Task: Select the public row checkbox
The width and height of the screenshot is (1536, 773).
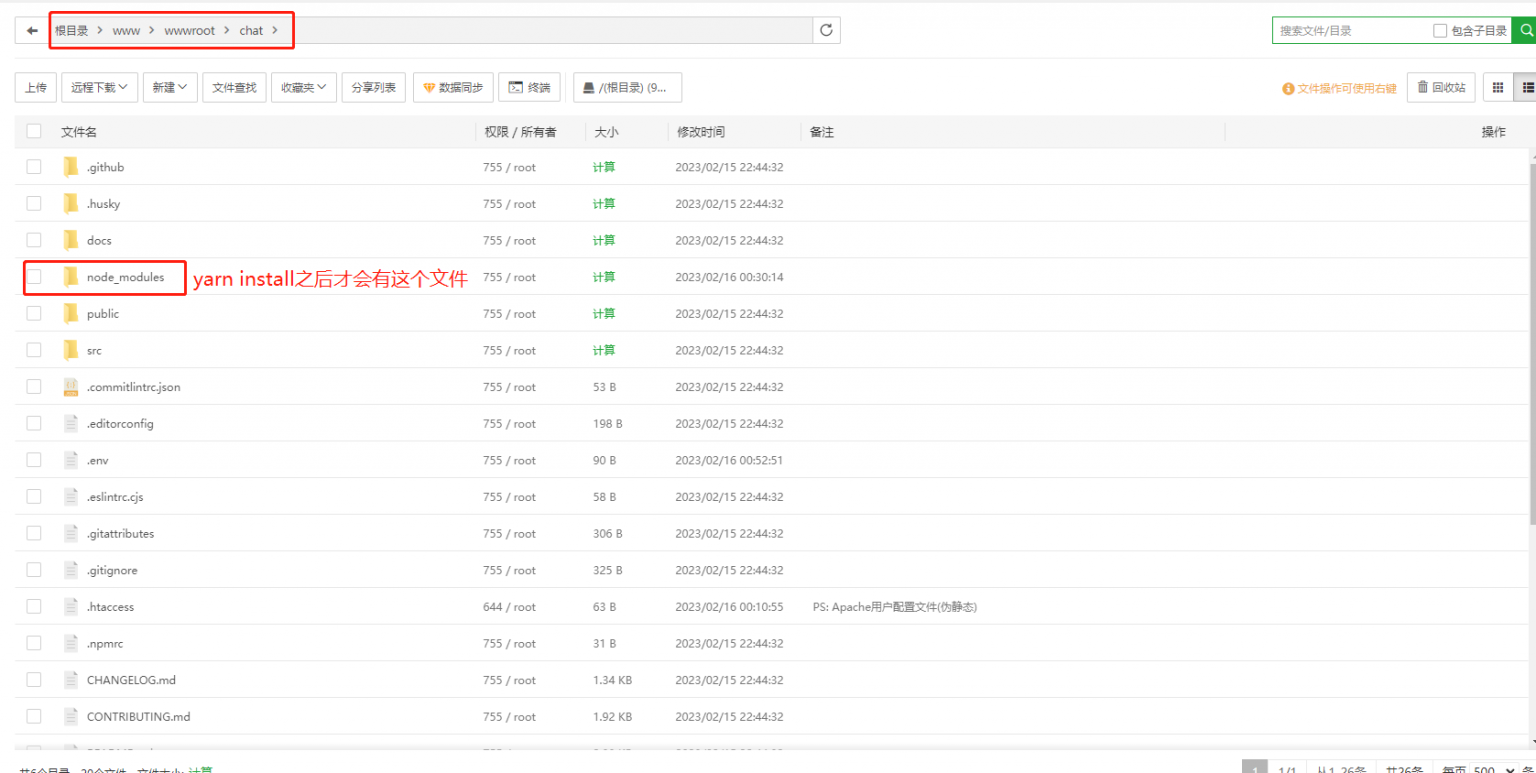Action: click(x=34, y=313)
